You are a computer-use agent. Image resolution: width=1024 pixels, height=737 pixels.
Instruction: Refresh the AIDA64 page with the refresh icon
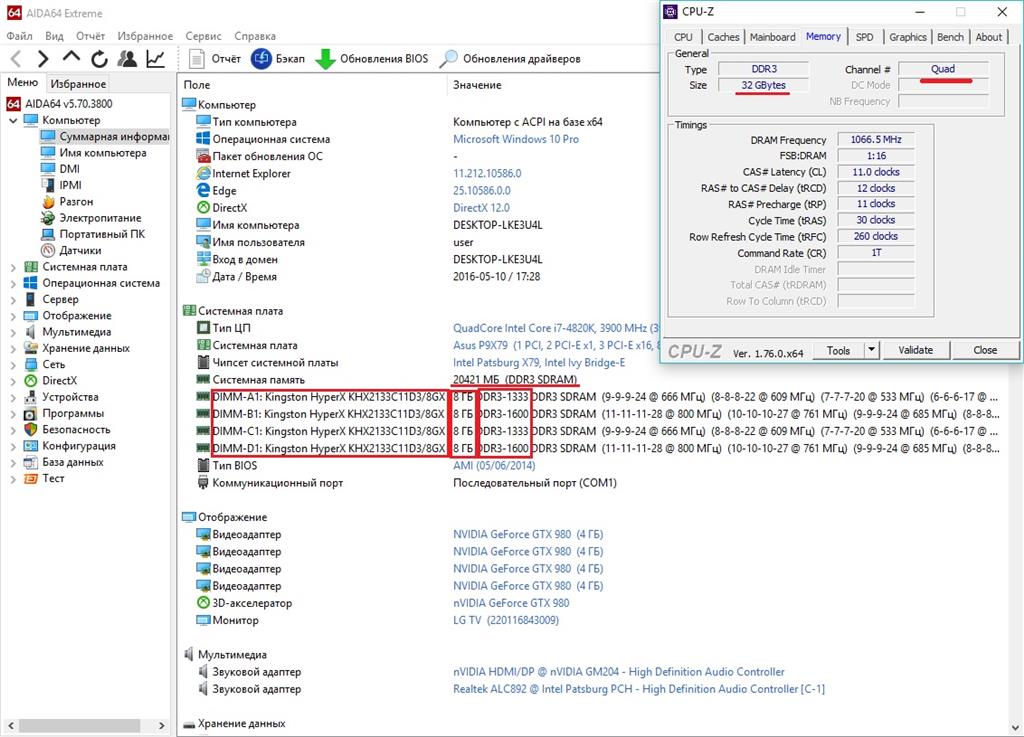click(99, 59)
